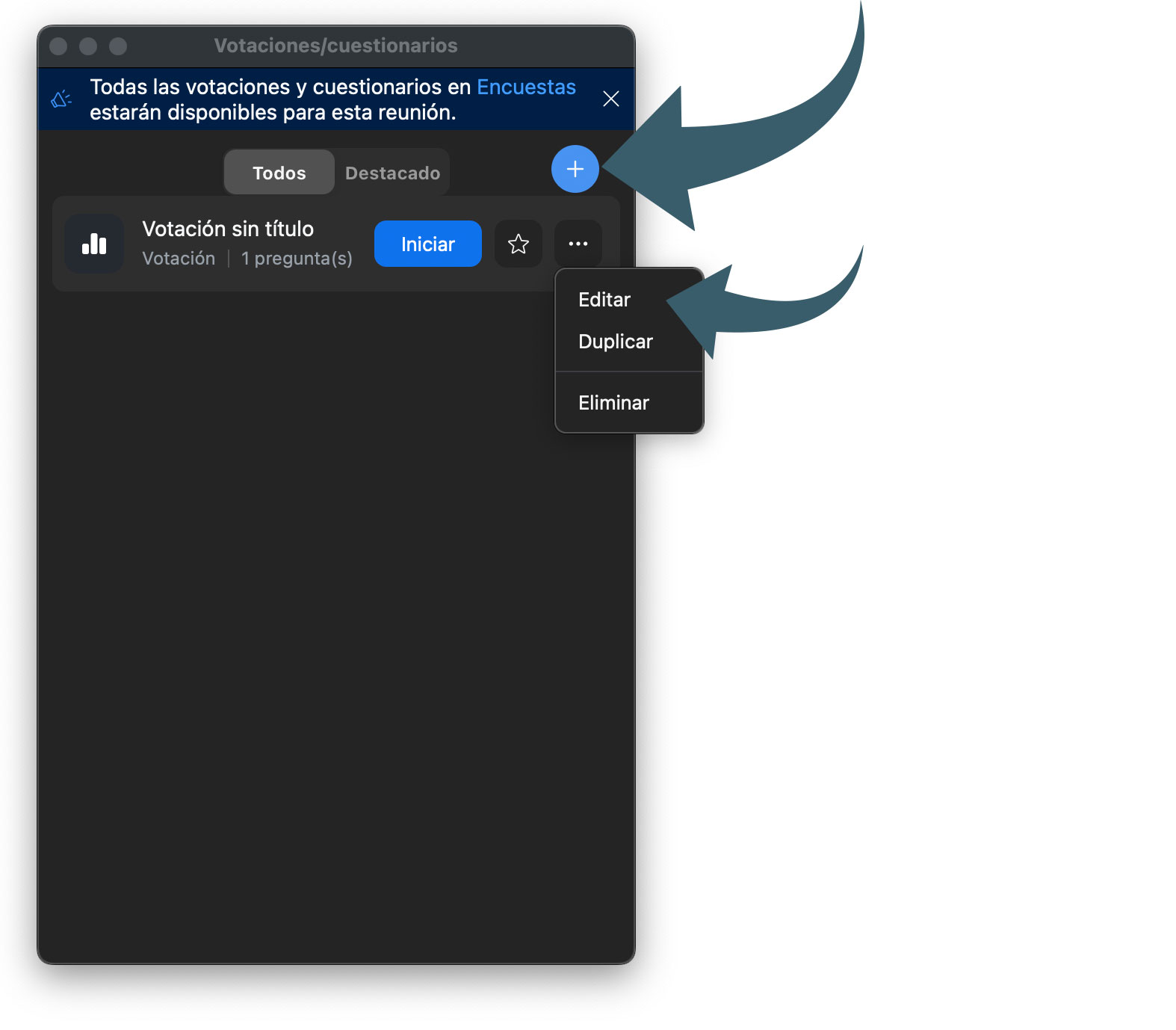Start the poll with Iniciar
This screenshot has width=1176, height=1030.
coord(427,244)
